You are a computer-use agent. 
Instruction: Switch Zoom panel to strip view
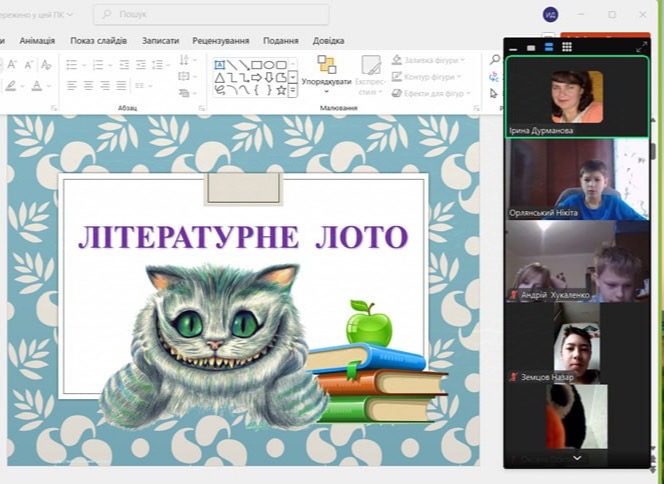click(549, 47)
